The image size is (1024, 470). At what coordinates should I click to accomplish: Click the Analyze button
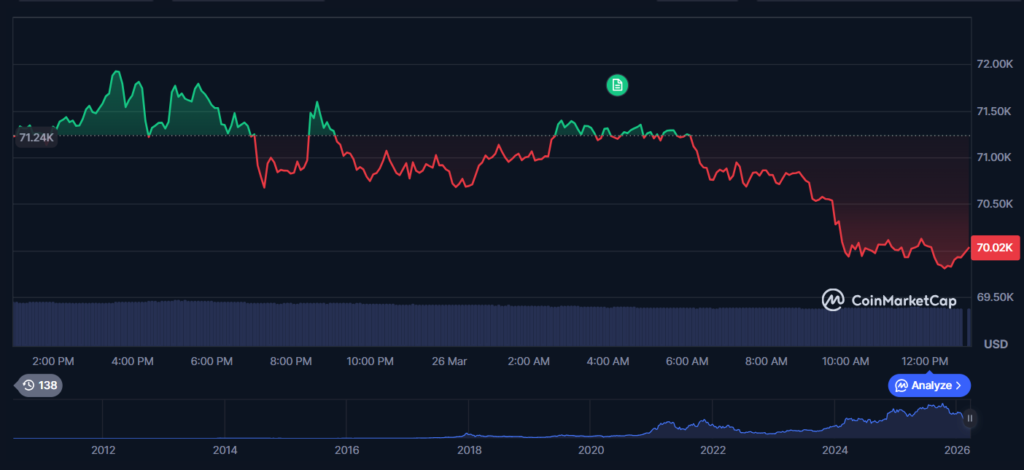click(929, 385)
